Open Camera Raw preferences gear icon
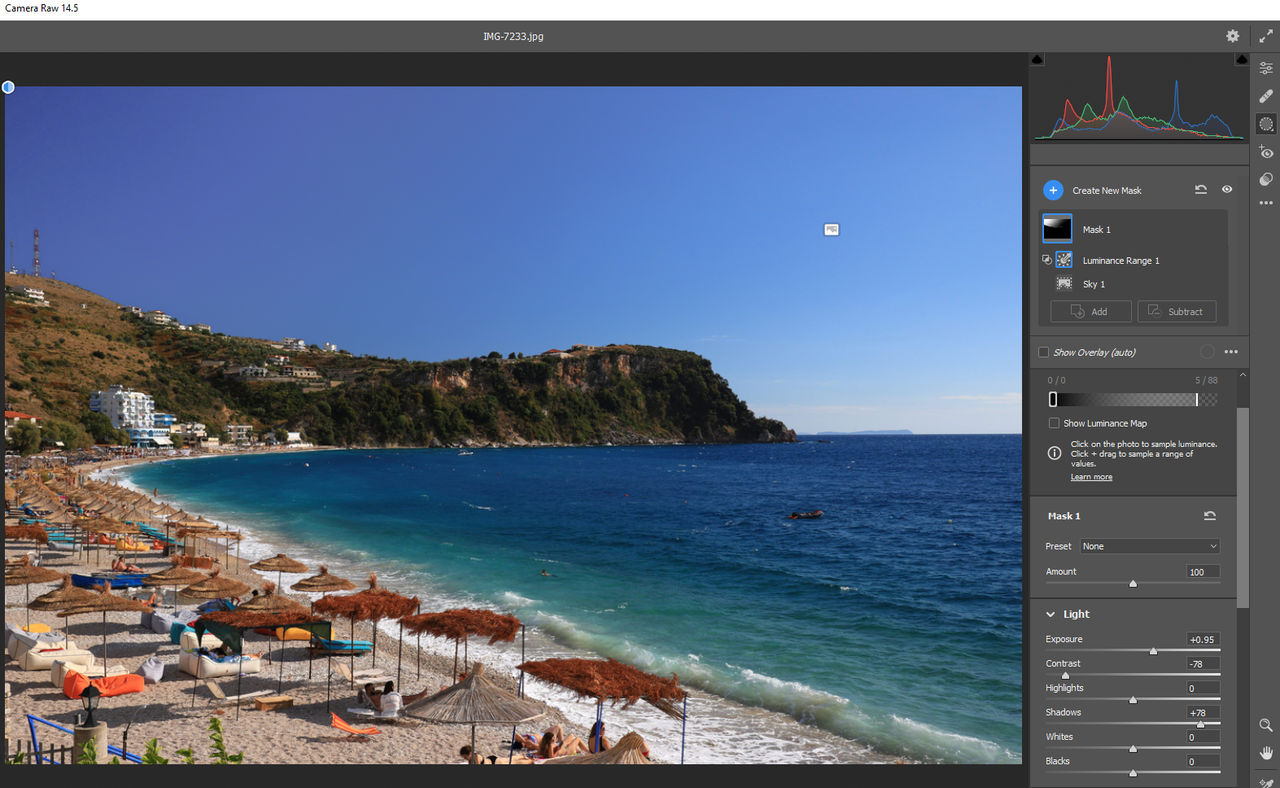The height and width of the screenshot is (788, 1280). point(1233,36)
